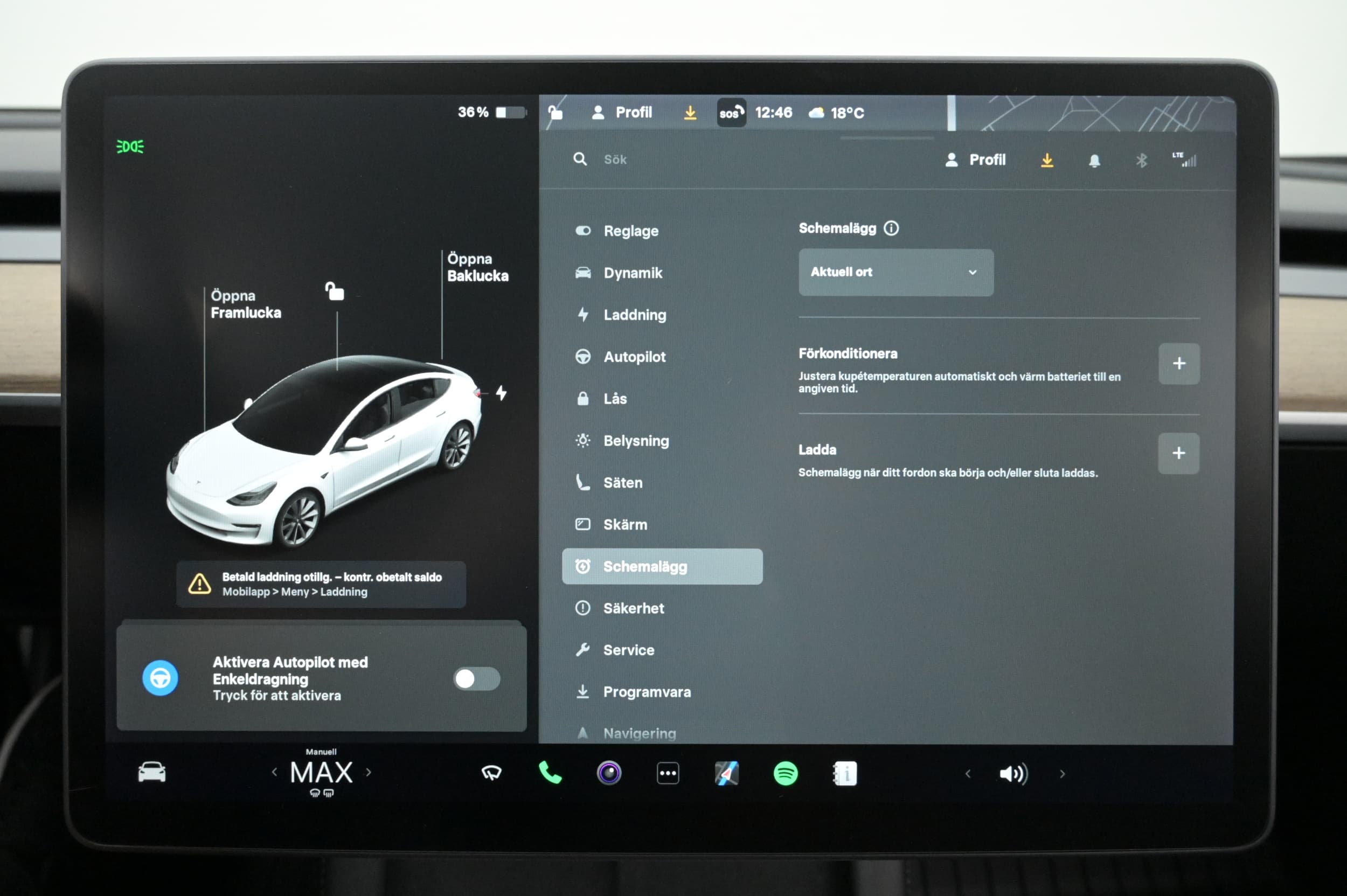Increase temperature with the right chevron by MAX
The image size is (1347, 896).
click(369, 772)
